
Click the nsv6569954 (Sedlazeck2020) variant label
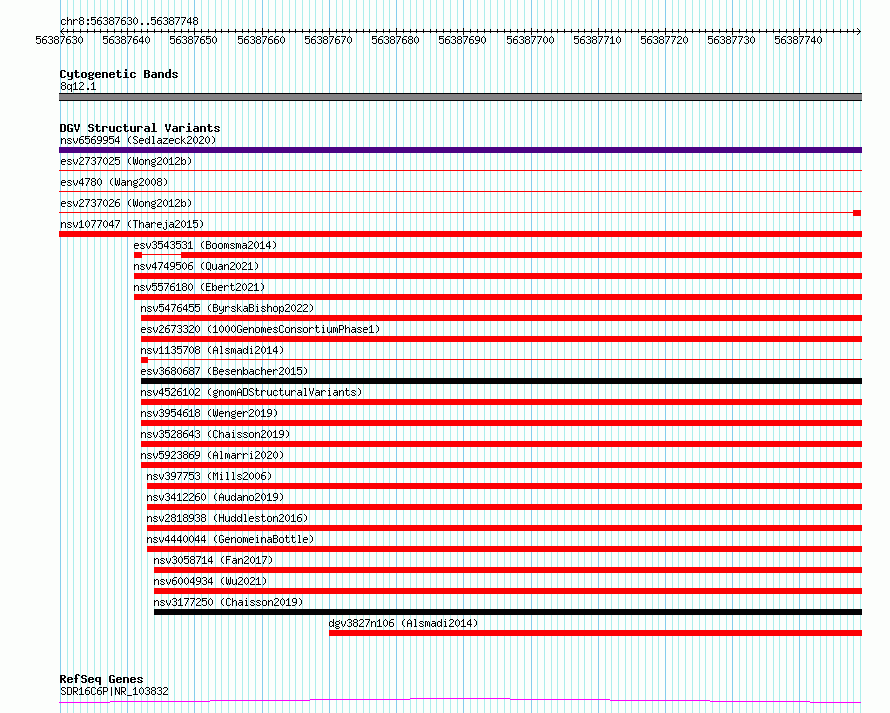[x=138, y=140]
